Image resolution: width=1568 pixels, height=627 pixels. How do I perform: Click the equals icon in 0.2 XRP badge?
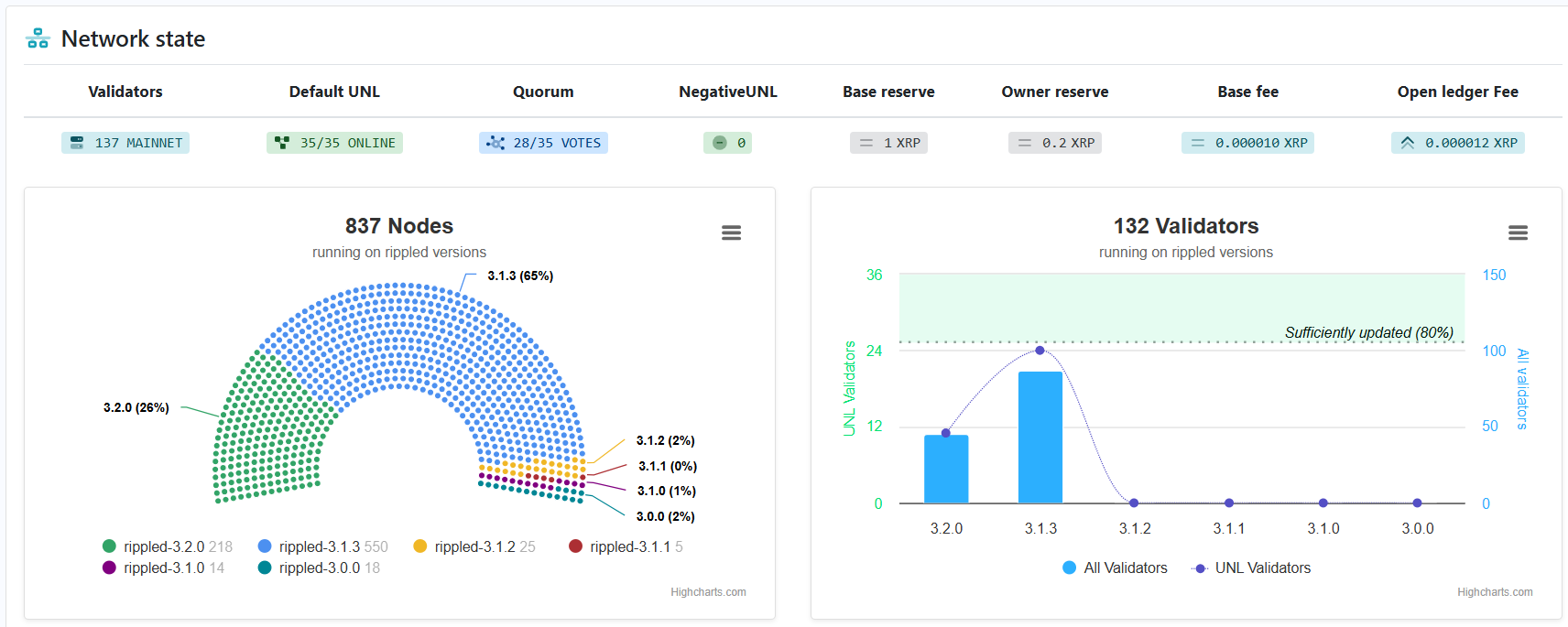point(1025,143)
